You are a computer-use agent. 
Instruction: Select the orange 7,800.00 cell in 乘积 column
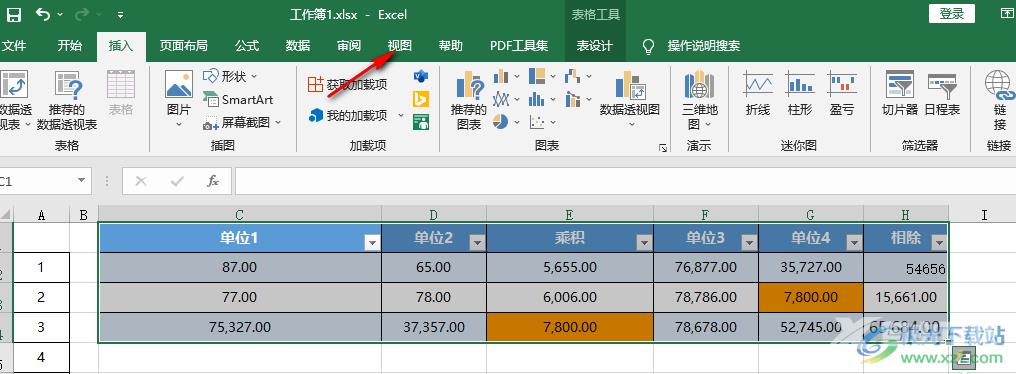click(x=570, y=327)
